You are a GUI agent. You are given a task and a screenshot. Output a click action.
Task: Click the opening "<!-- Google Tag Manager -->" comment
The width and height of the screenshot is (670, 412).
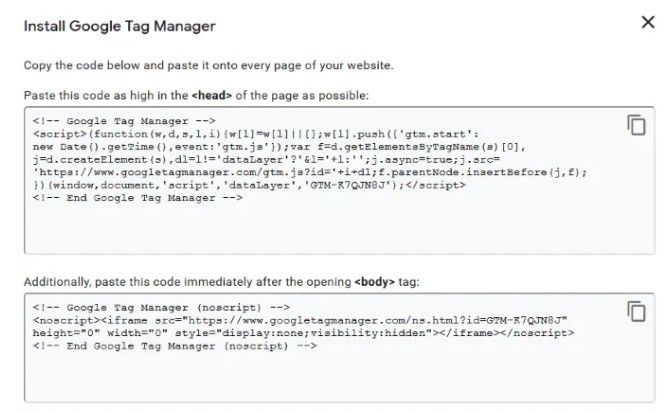[102, 121]
